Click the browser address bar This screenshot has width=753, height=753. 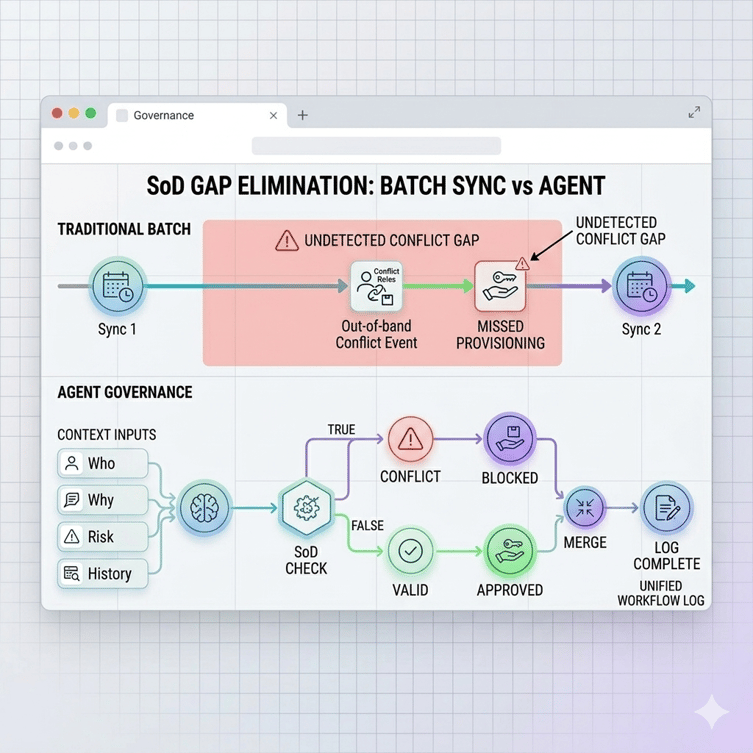(376, 146)
